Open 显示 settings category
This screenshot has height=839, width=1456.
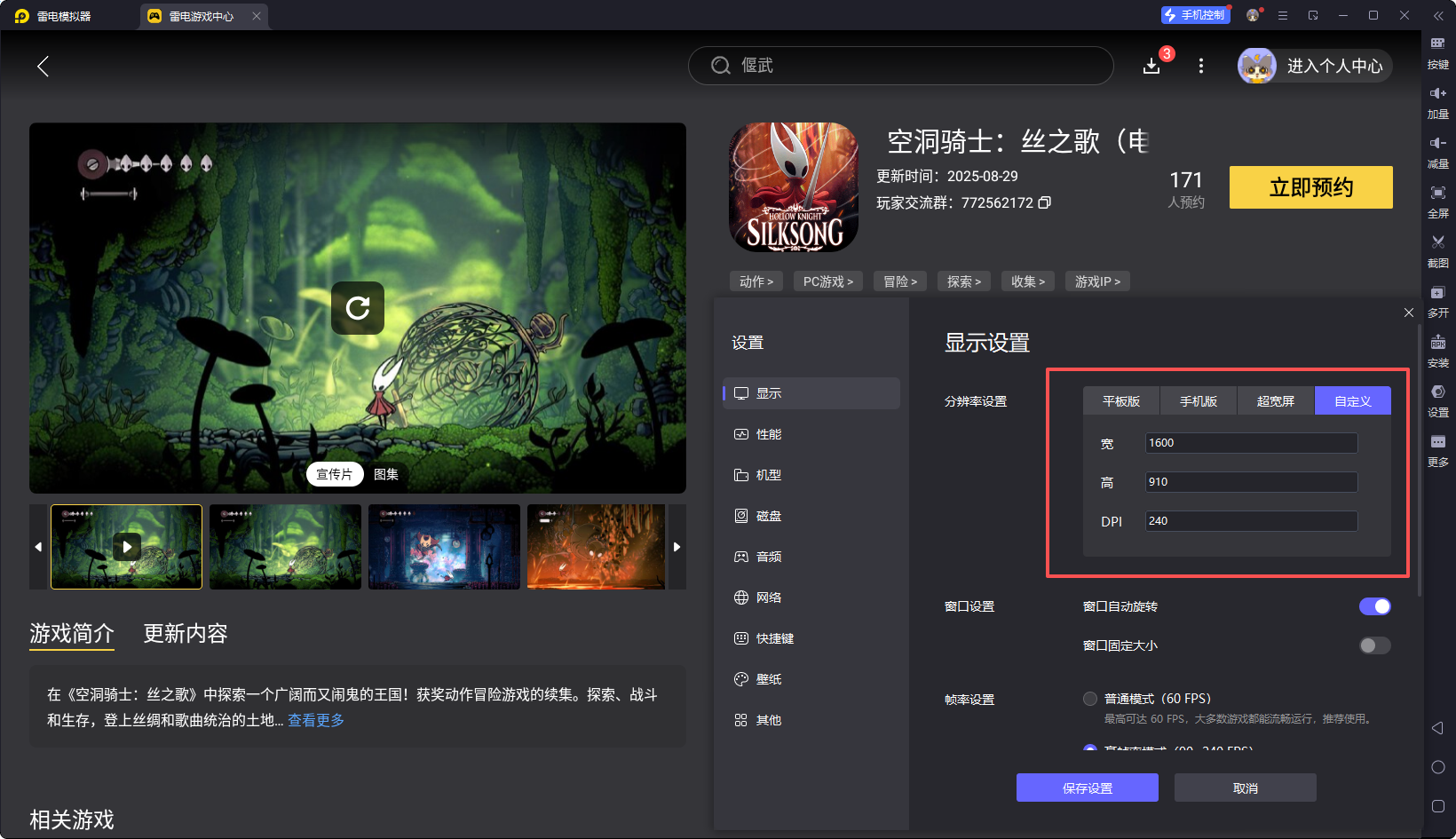pos(811,393)
